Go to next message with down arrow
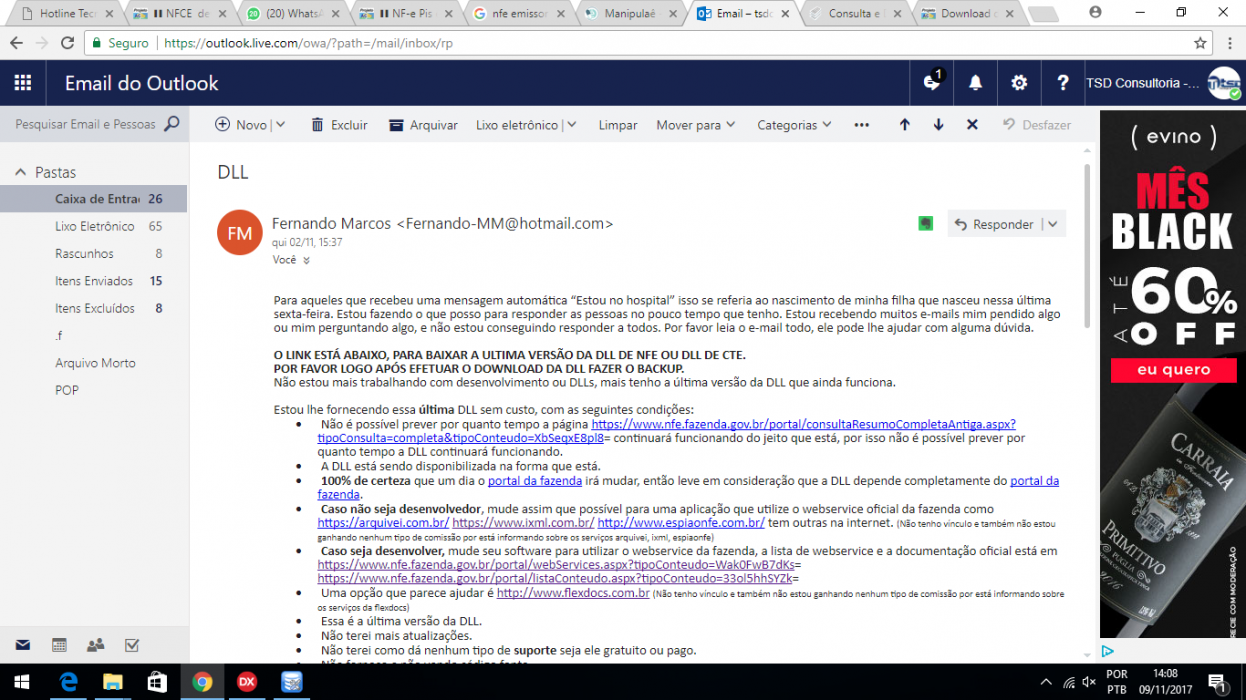1246x700 pixels. [938, 125]
